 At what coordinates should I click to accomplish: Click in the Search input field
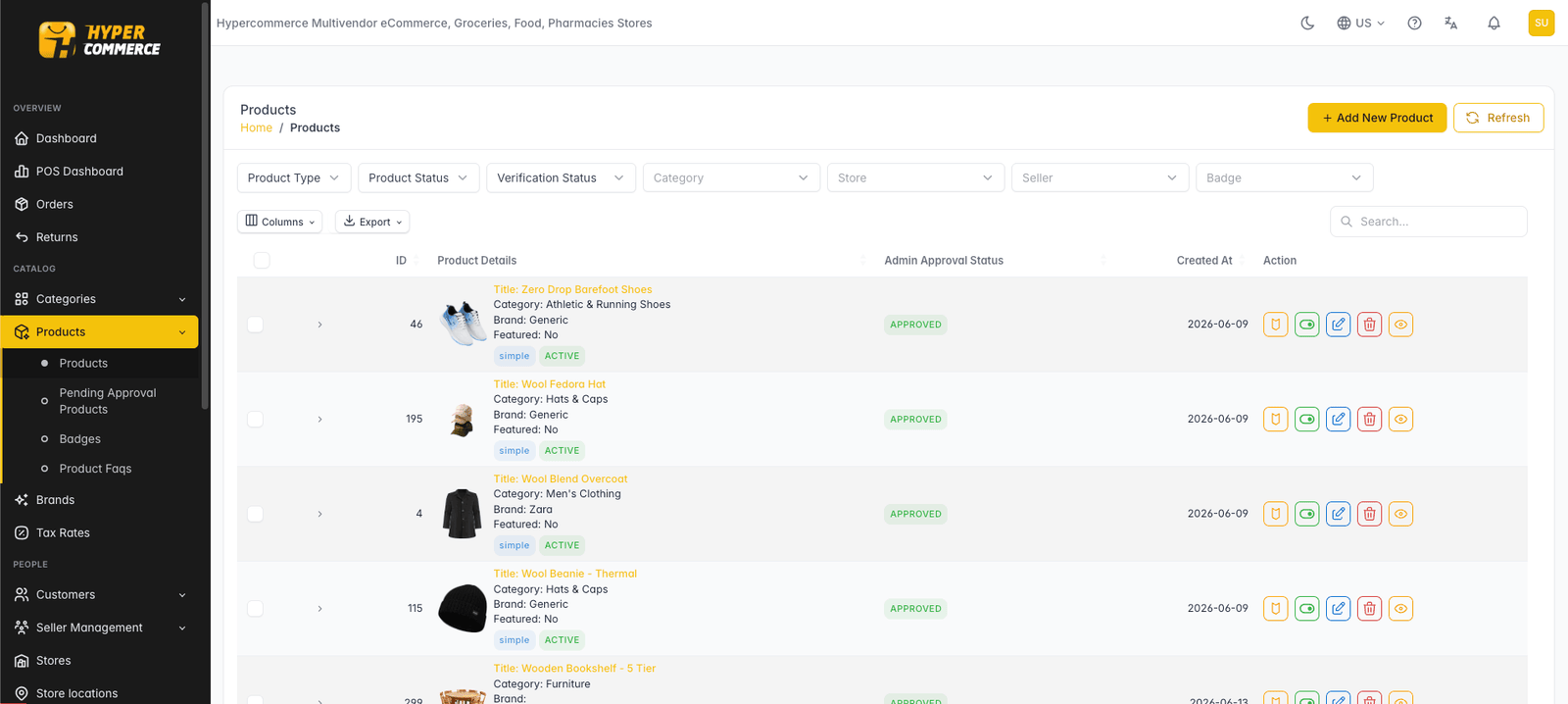[1428, 222]
